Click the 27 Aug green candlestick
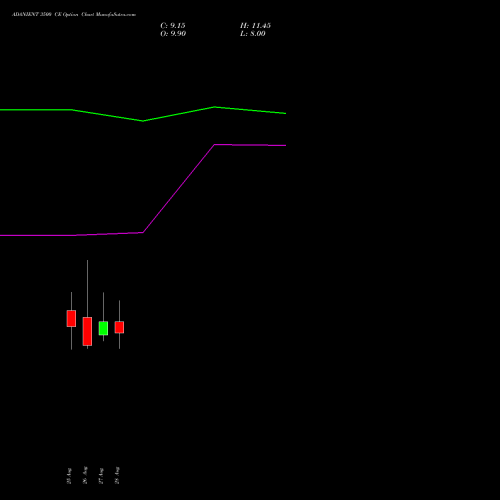Image resolution: width=500 pixels, height=500 pixels. 103,328
